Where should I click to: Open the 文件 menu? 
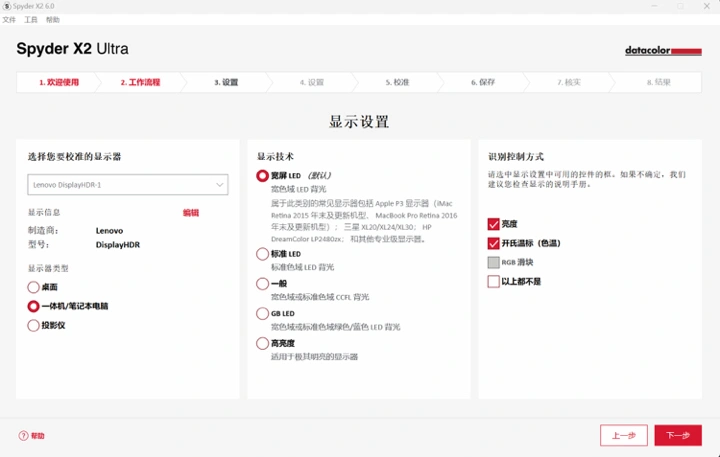9,20
